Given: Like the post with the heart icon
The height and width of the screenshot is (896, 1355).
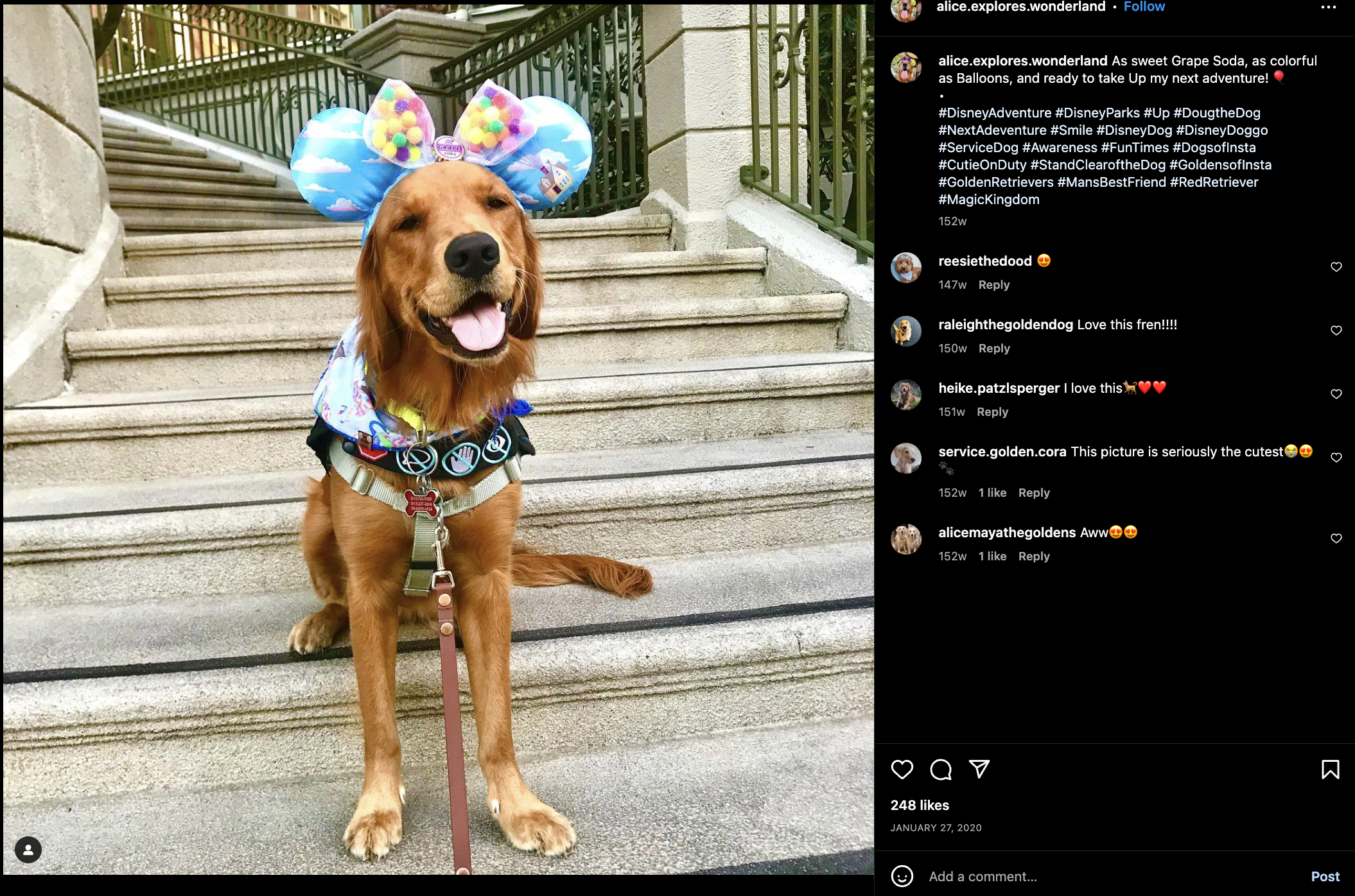Looking at the screenshot, I should (902, 769).
